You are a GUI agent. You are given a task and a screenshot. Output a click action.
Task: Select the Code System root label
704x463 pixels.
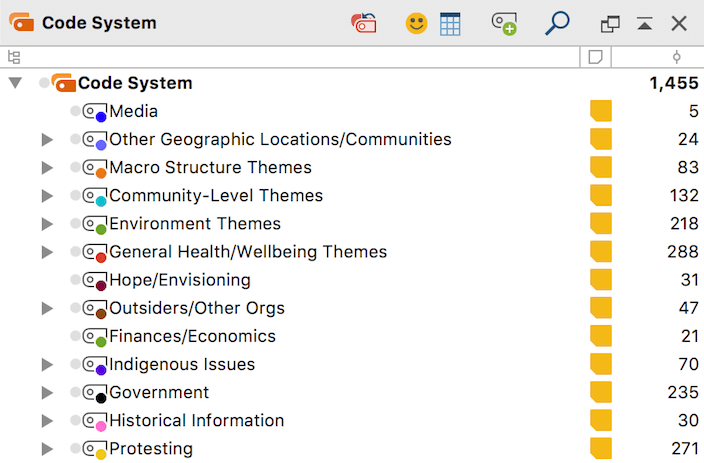click(x=135, y=83)
